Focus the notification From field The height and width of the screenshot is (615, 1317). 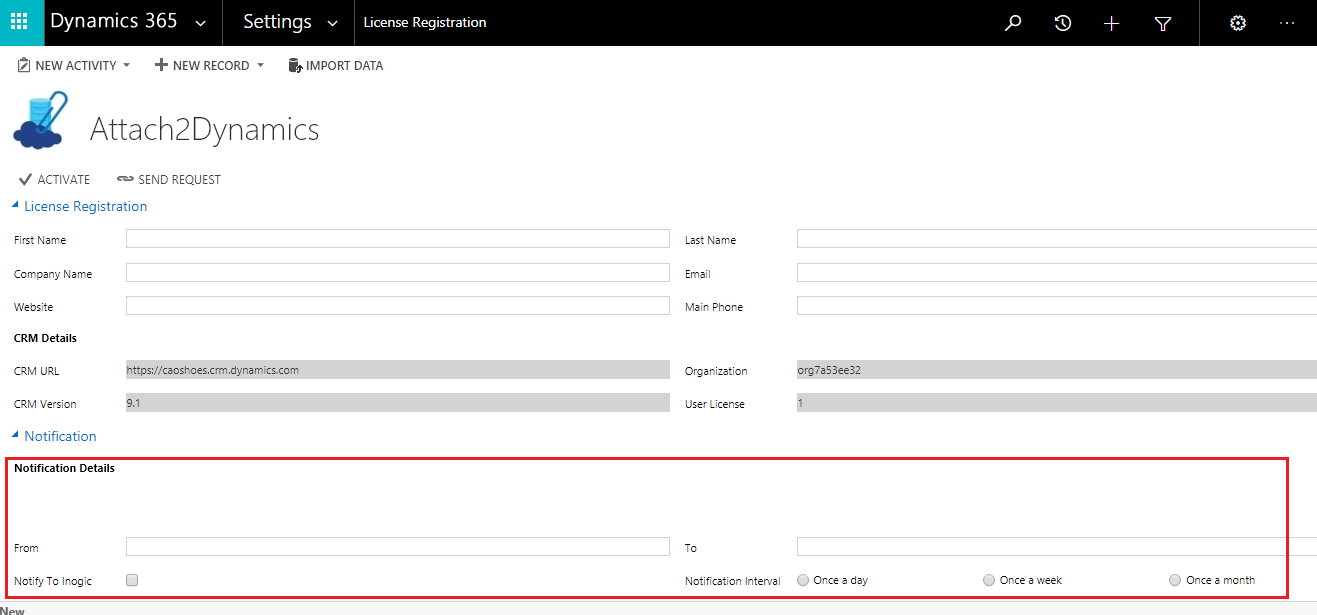tap(398, 547)
